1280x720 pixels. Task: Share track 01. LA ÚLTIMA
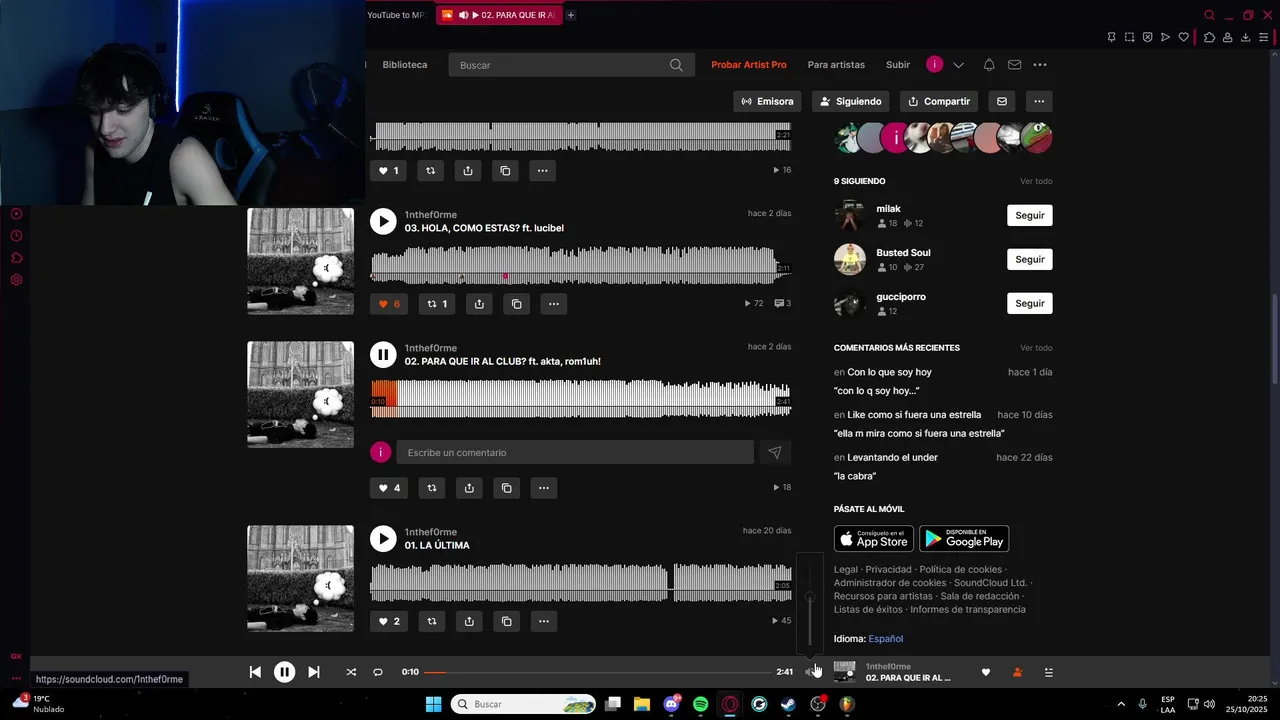click(469, 621)
